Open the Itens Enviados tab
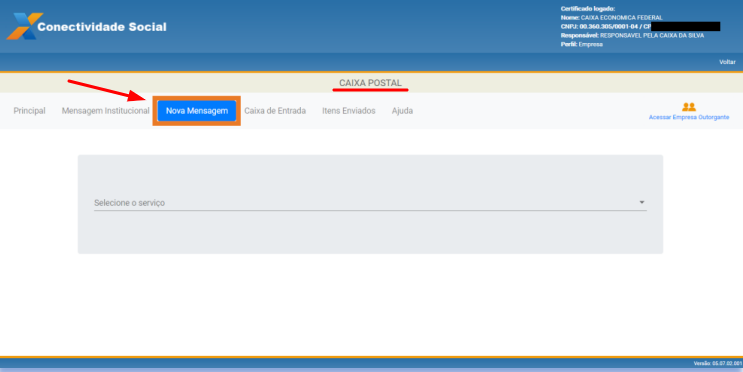Screen dimensions: 743x372 coord(349,110)
